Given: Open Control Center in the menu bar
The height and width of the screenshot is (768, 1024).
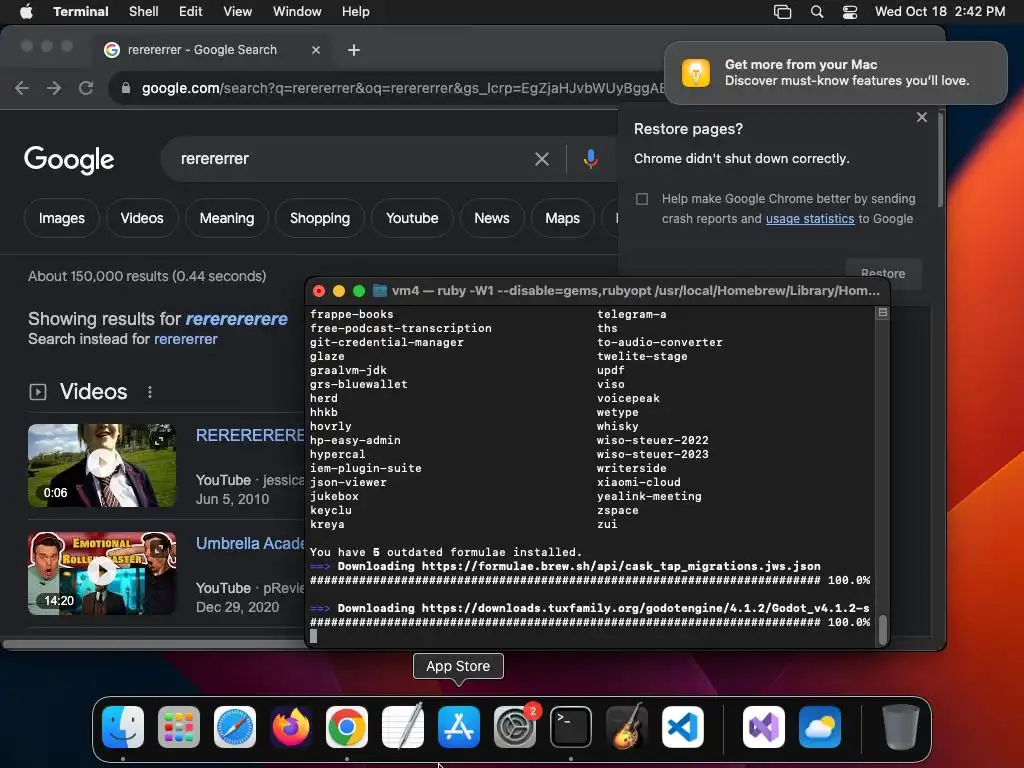Looking at the screenshot, I should pos(850,11).
